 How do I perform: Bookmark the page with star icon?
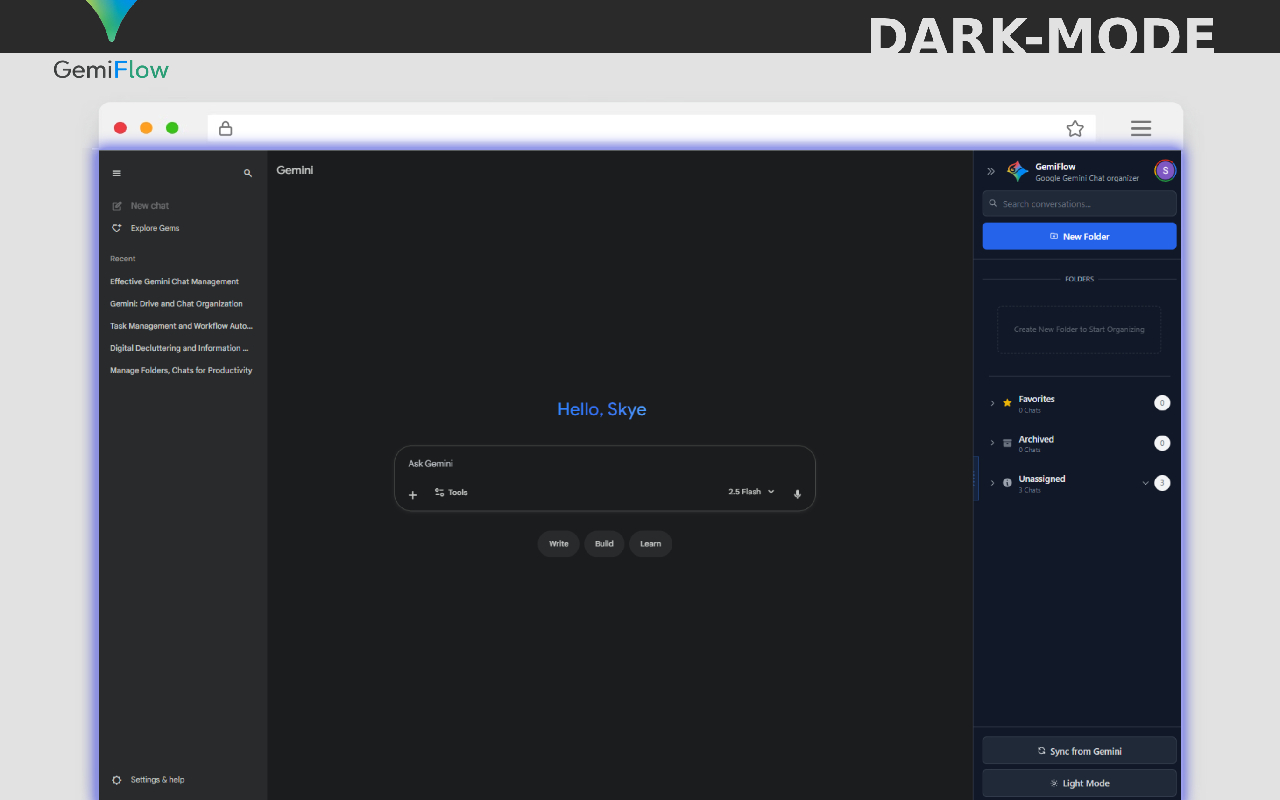click(1075, 128)
